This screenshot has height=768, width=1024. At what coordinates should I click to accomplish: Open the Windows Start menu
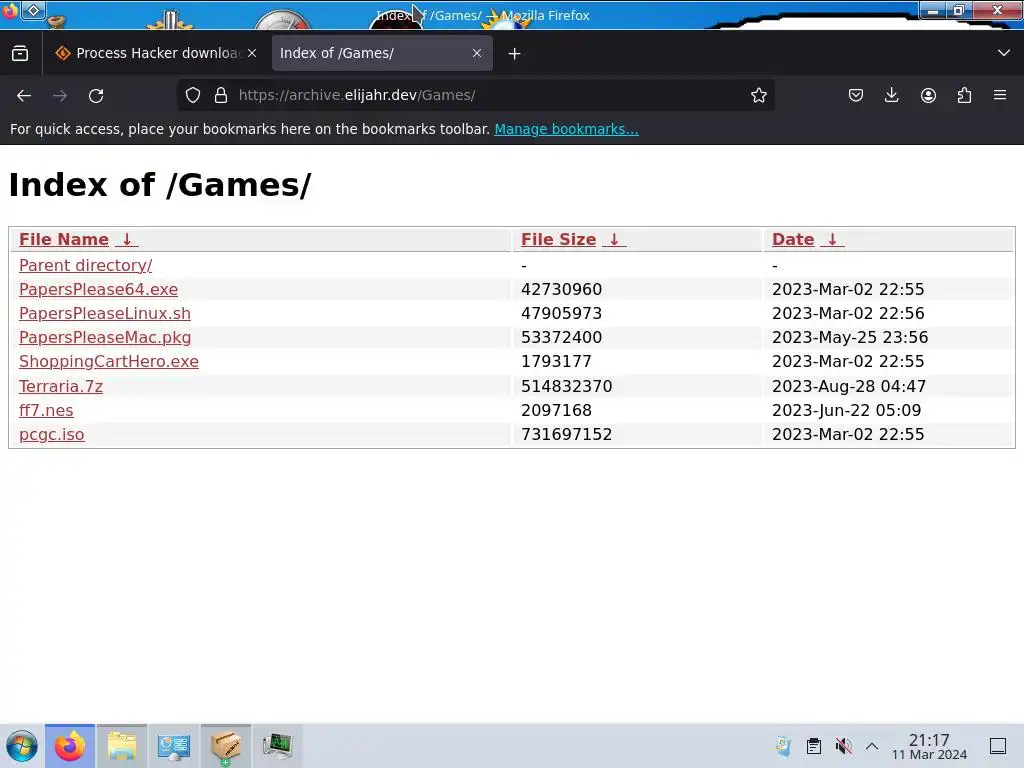coord(22,746)
